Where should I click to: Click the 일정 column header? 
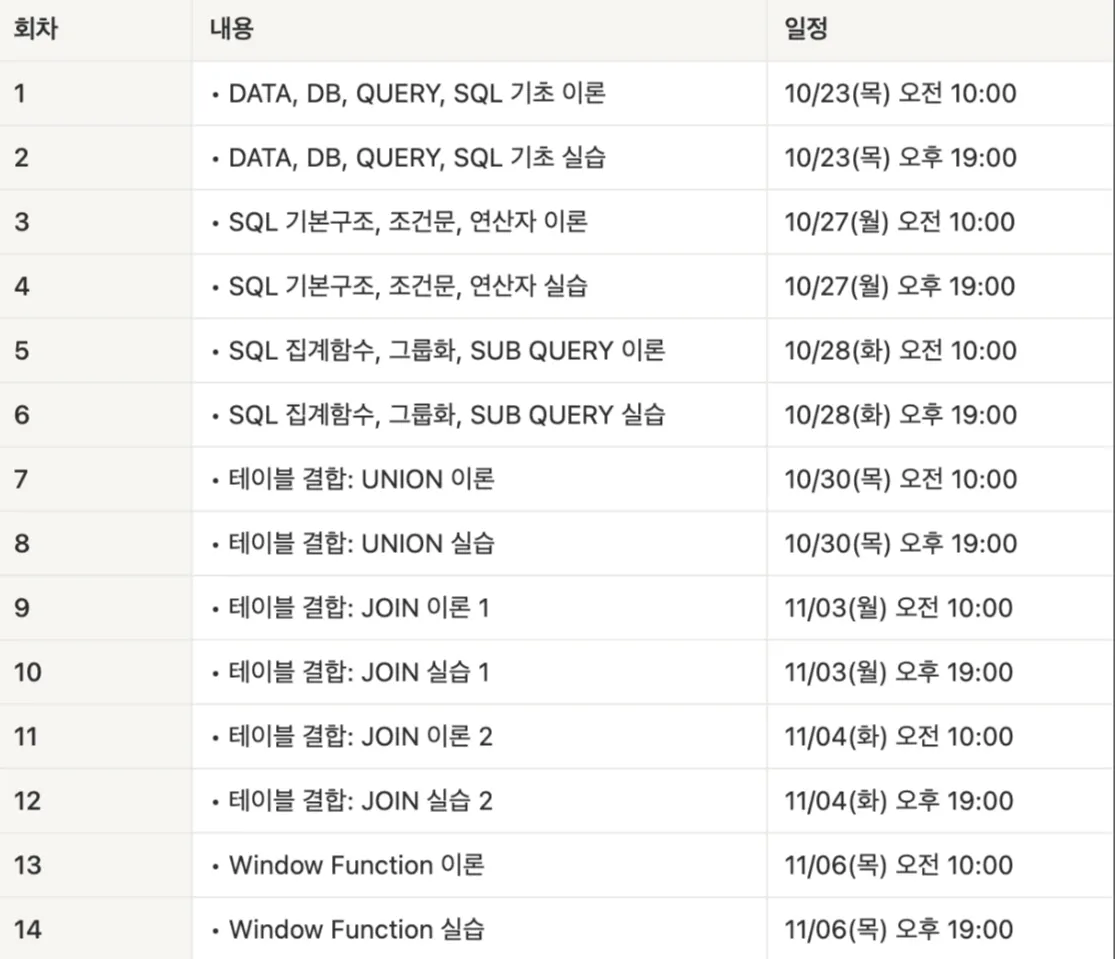pyautogui.click(x=806, y=28)
